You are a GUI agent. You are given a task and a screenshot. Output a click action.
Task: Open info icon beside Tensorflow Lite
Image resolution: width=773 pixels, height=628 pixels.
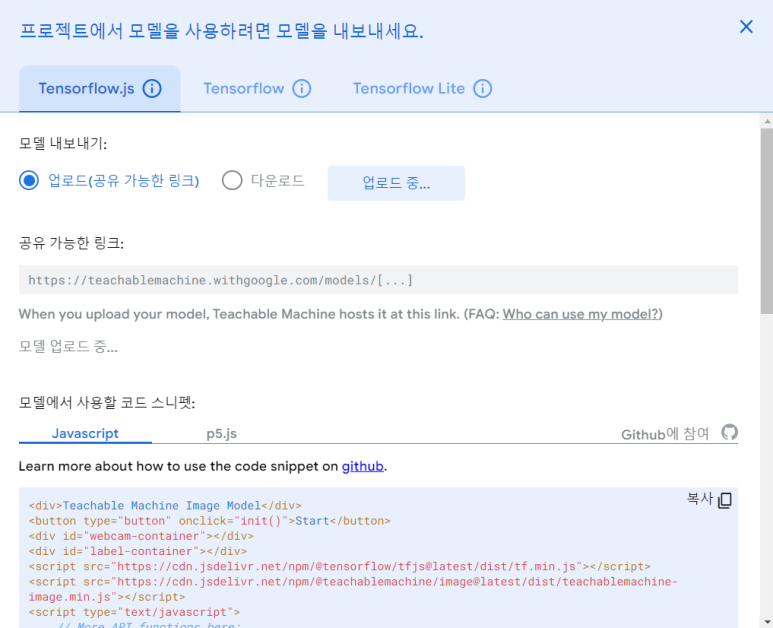tap(483, 89)
